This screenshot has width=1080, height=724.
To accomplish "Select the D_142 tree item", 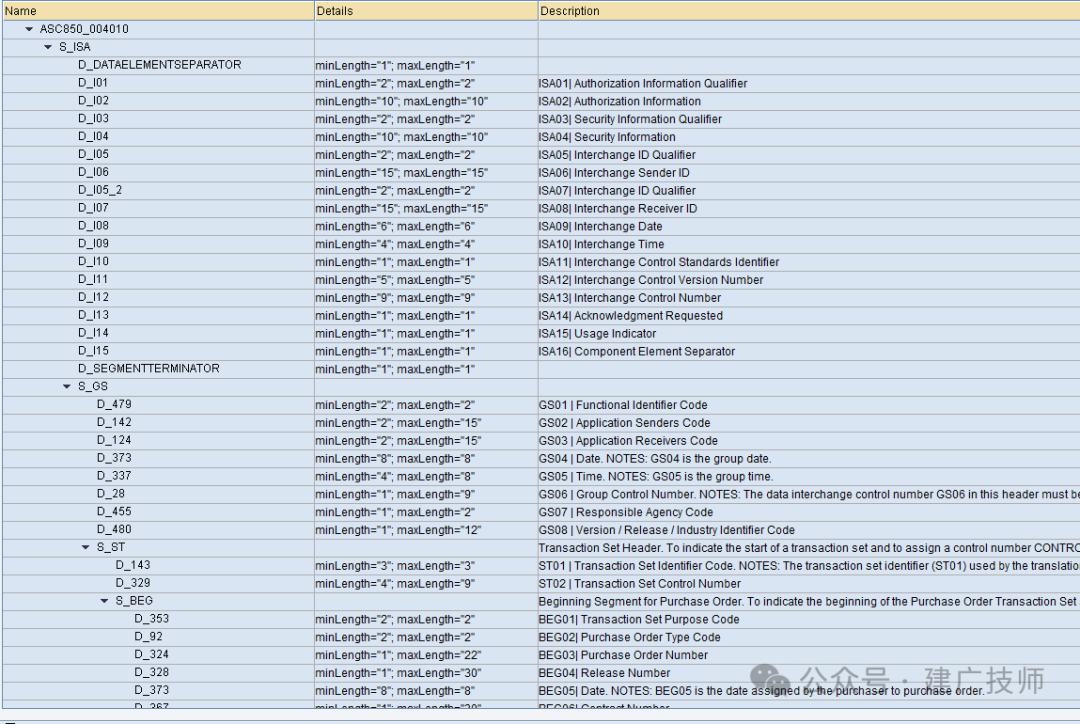I will coord(114,422).
